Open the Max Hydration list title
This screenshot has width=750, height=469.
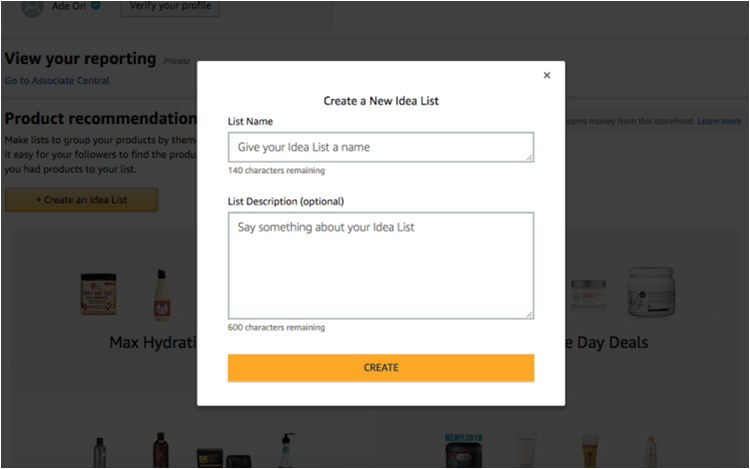coord(152,343)
